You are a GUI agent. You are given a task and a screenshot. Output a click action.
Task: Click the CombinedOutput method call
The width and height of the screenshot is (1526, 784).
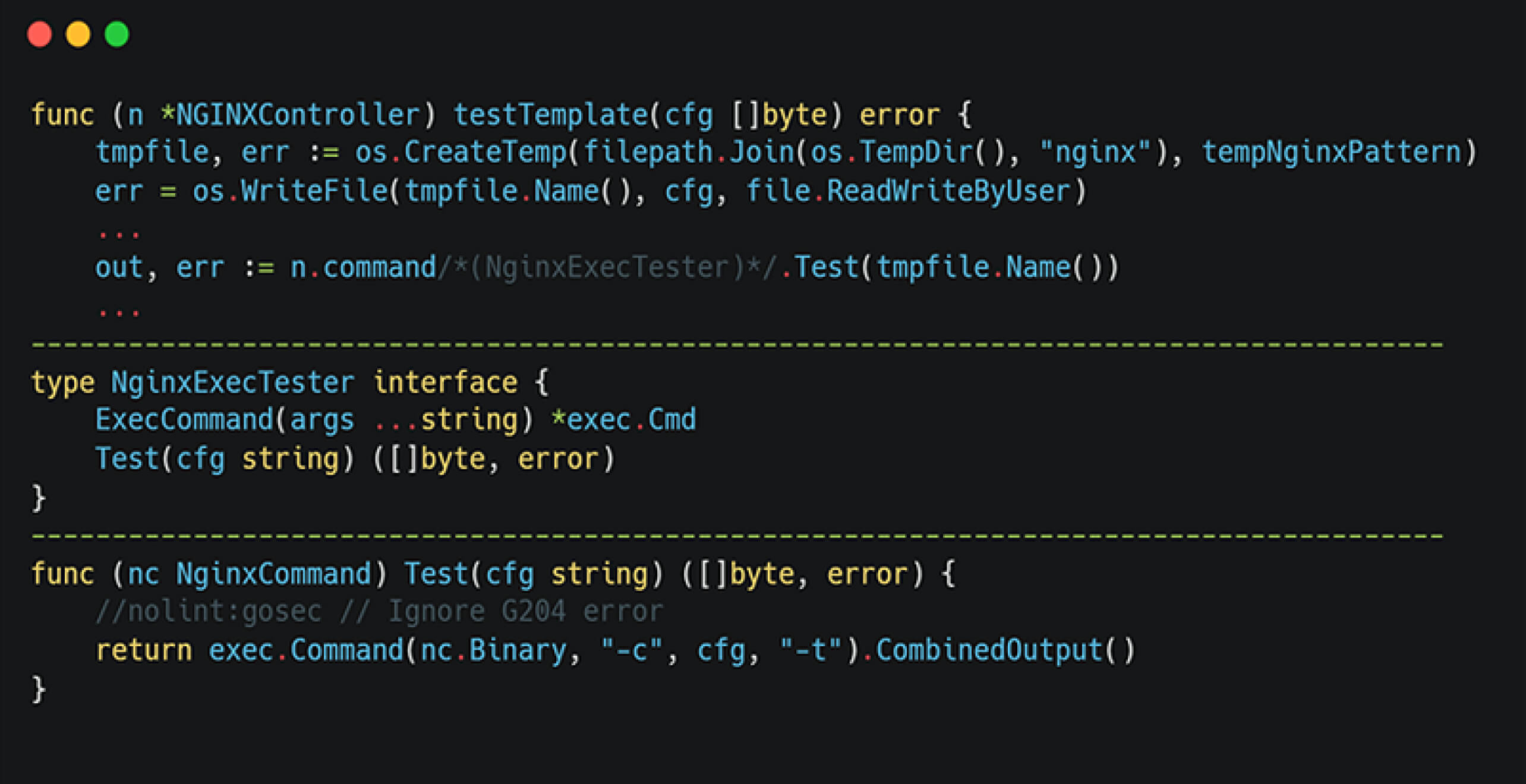990,650
